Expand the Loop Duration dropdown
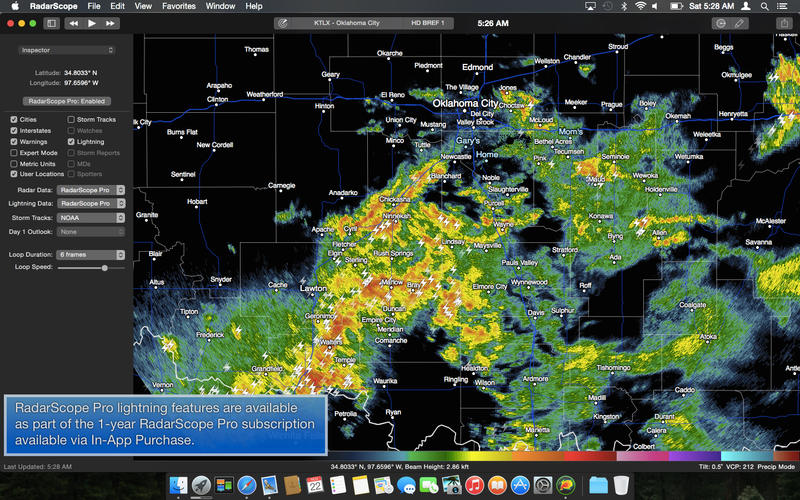The width and height of the screenshot is (800, 500). [x=91, y=254]
